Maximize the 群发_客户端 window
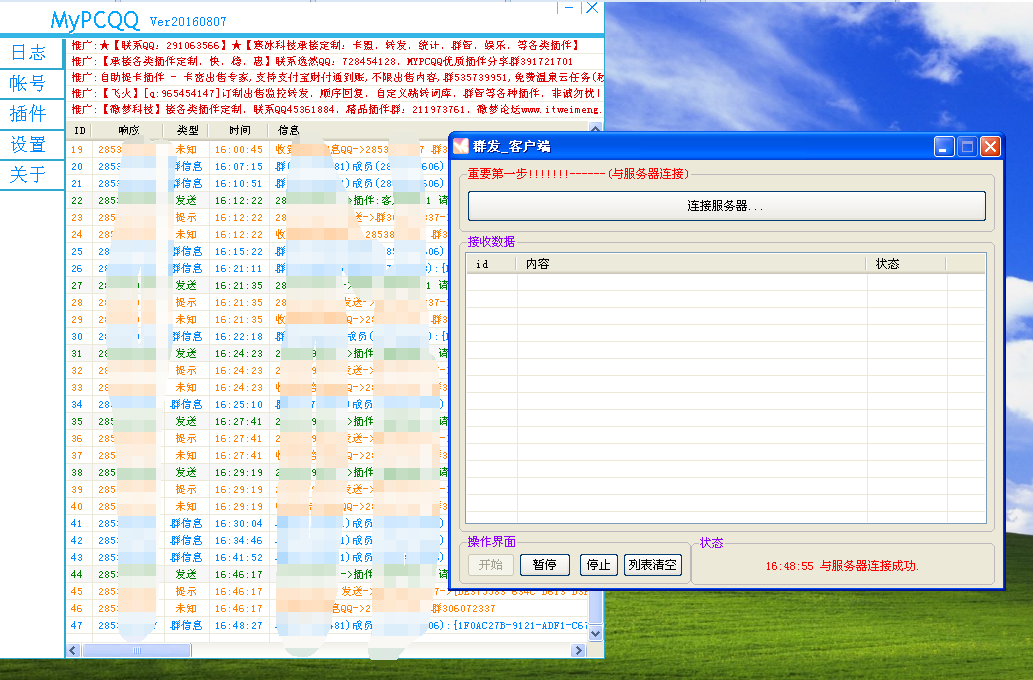 click(967, 147)
